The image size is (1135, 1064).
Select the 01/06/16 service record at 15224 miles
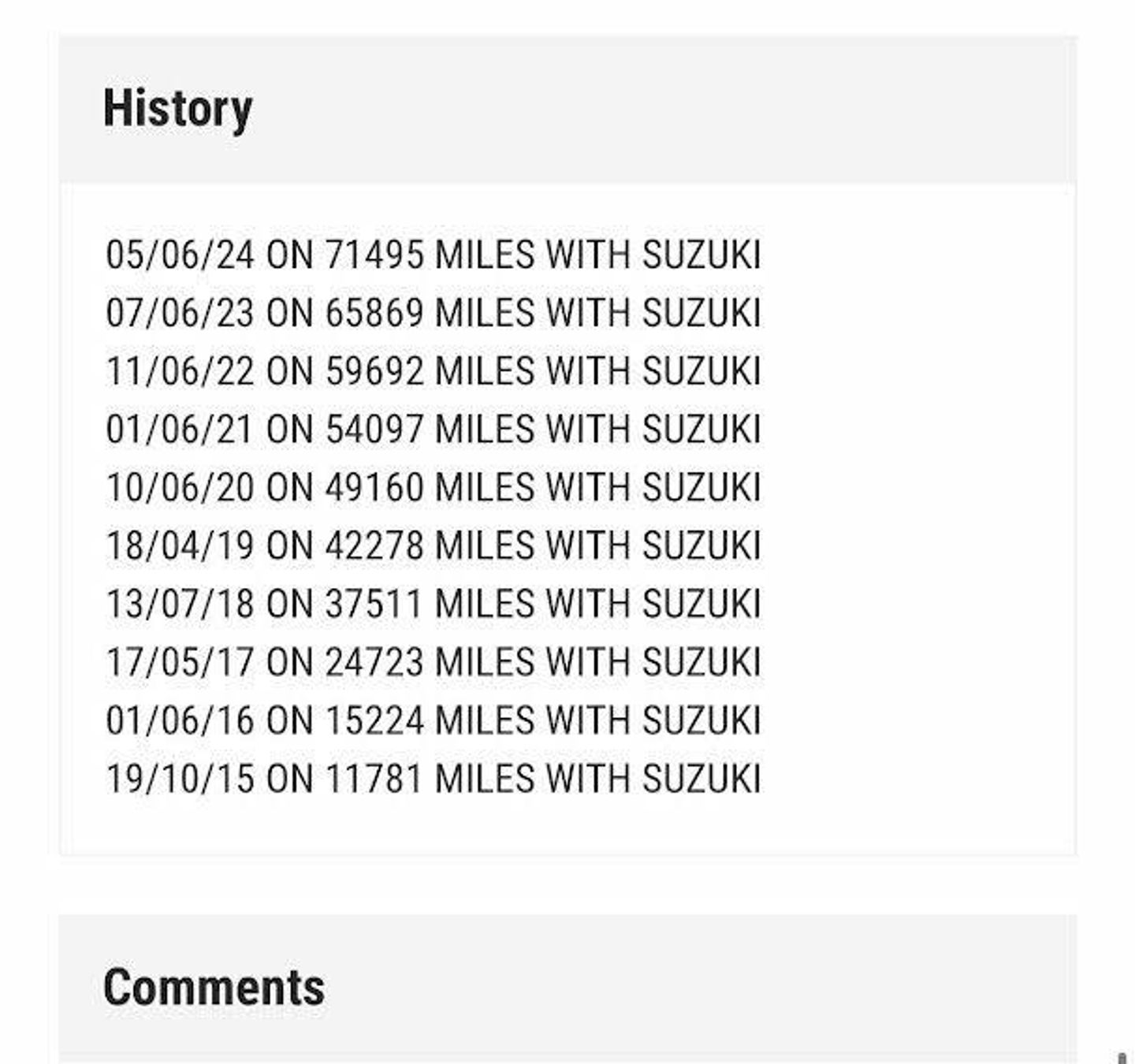pyautogui.click(x=434, y=720)
